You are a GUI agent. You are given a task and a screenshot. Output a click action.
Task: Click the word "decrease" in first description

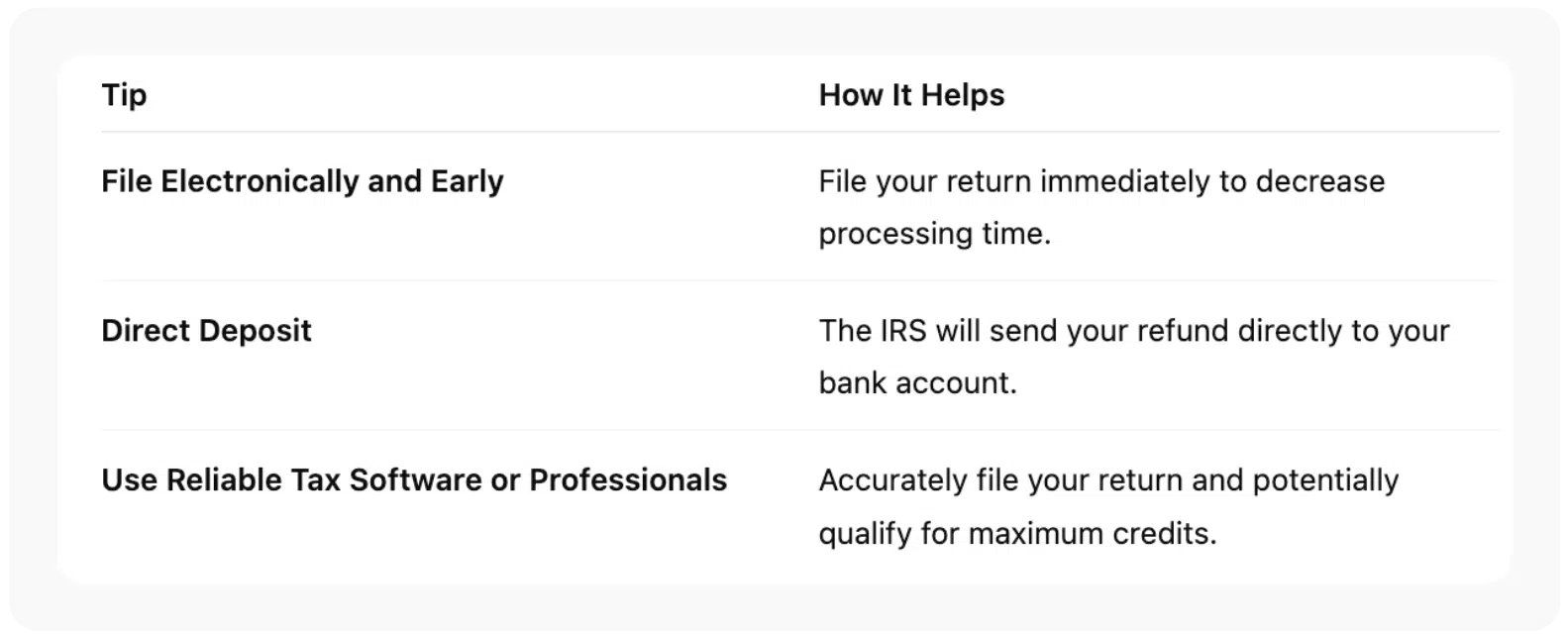pos(1320,182)
